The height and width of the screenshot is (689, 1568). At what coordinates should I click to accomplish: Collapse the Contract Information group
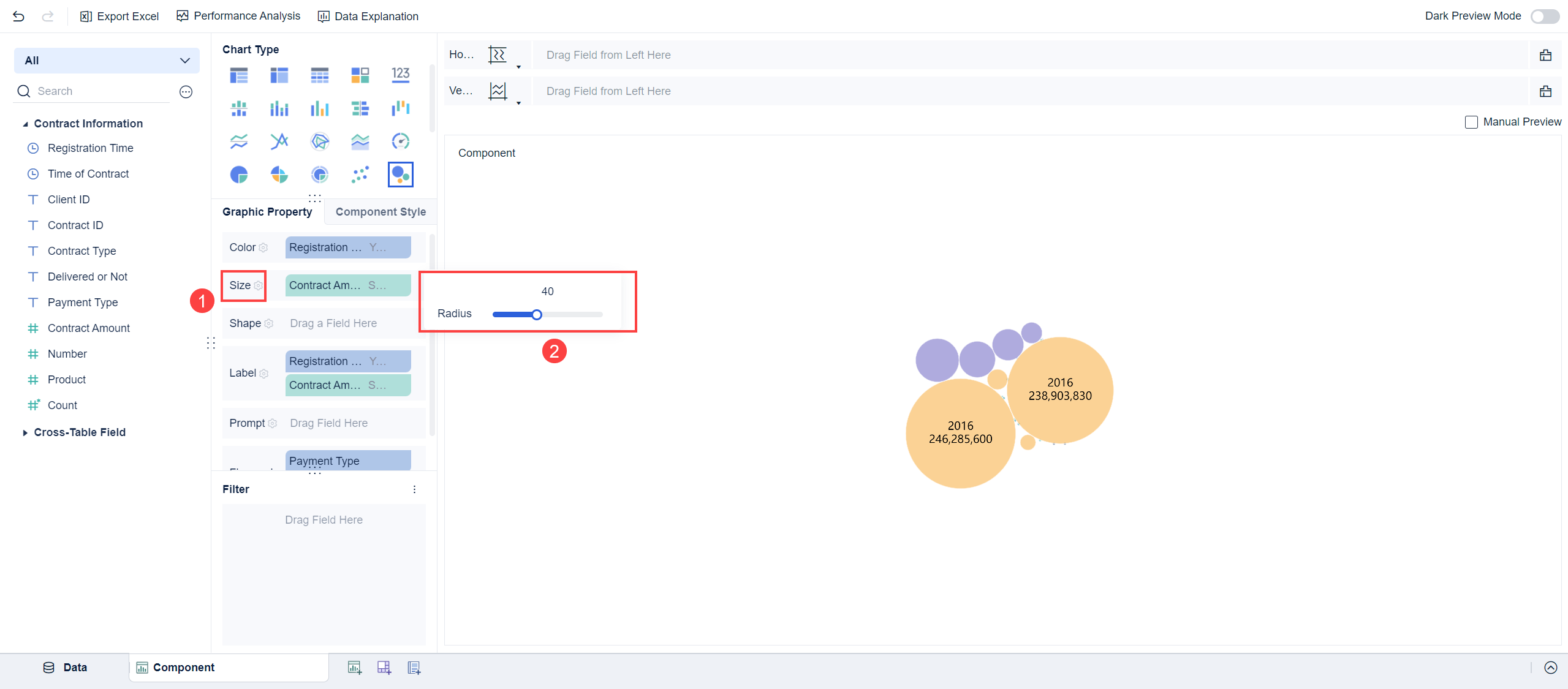(x=25, y=123)
